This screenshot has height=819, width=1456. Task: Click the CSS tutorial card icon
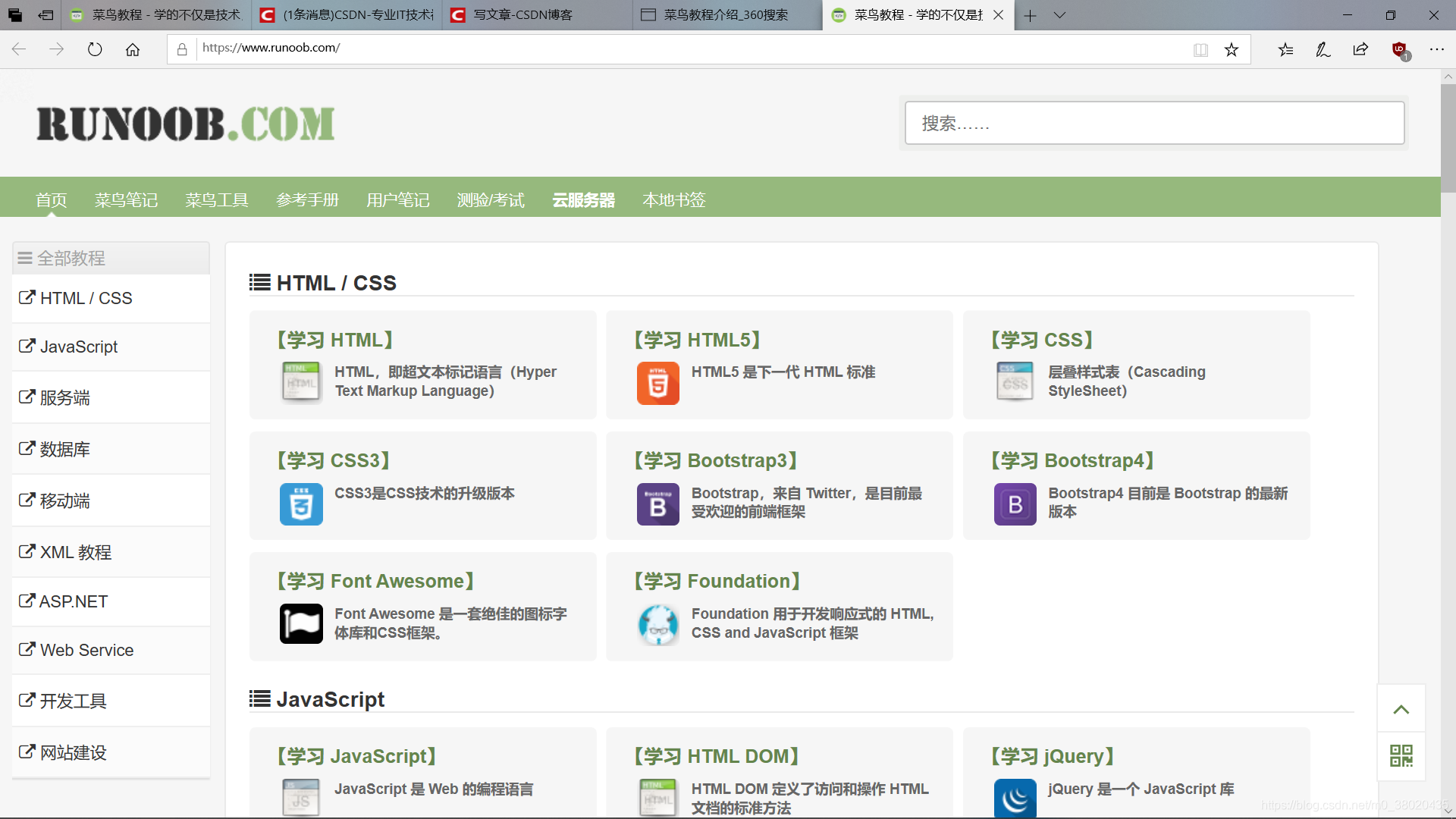click(x=1015, y=381)
